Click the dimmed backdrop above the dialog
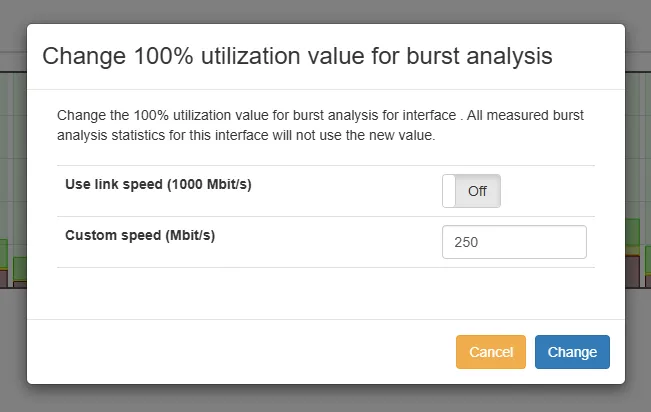The width and height of the screenshot is (651, 412). click(325, 11)
